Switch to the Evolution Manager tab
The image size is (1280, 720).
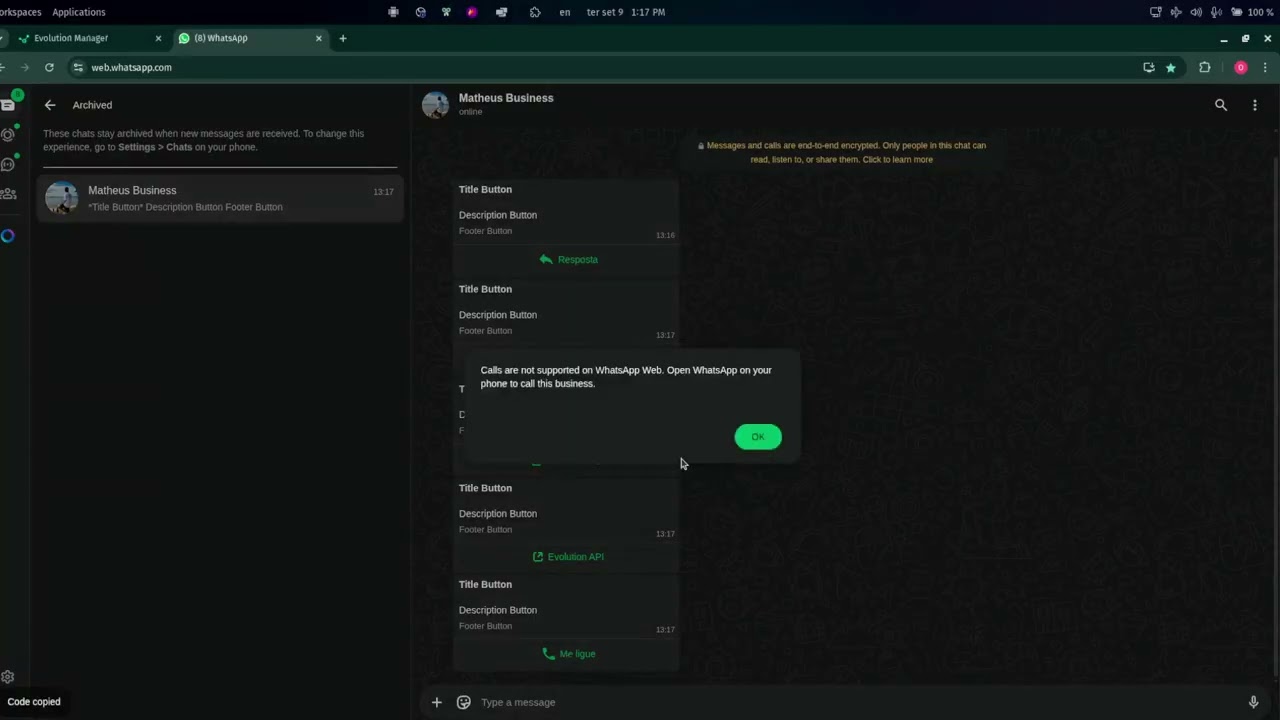pos(90,38)
